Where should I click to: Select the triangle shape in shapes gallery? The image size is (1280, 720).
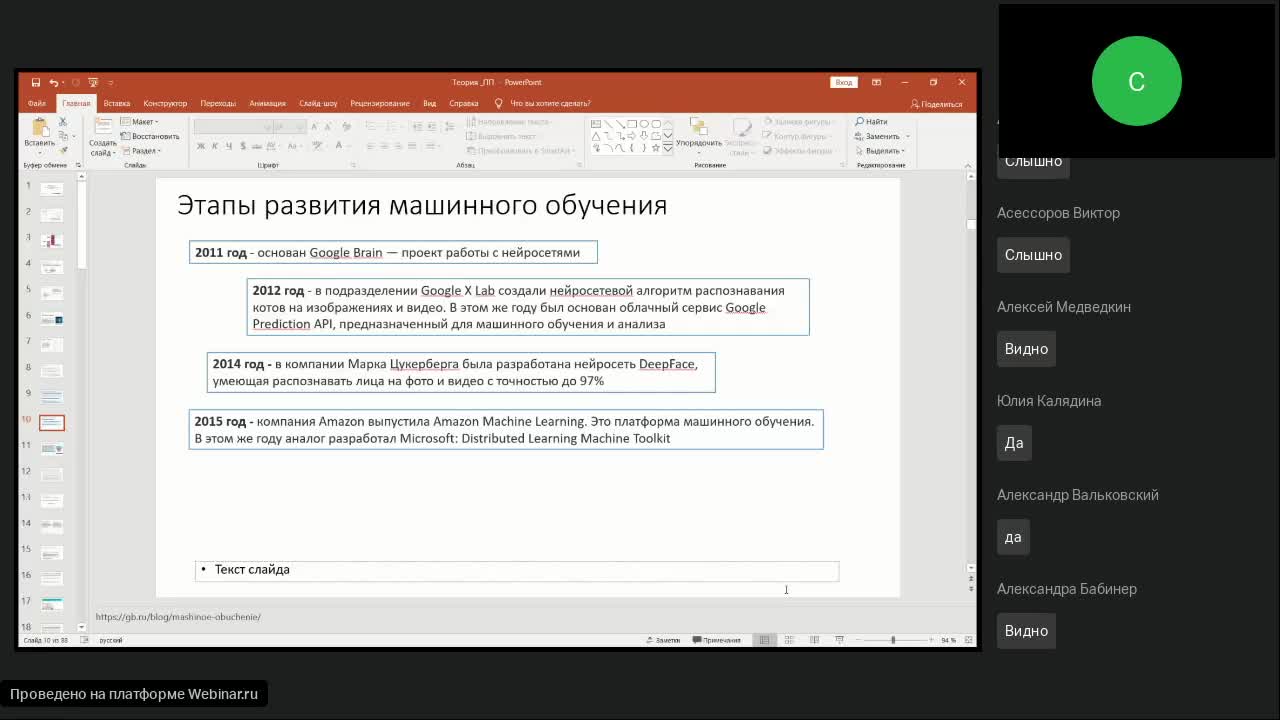596,136
